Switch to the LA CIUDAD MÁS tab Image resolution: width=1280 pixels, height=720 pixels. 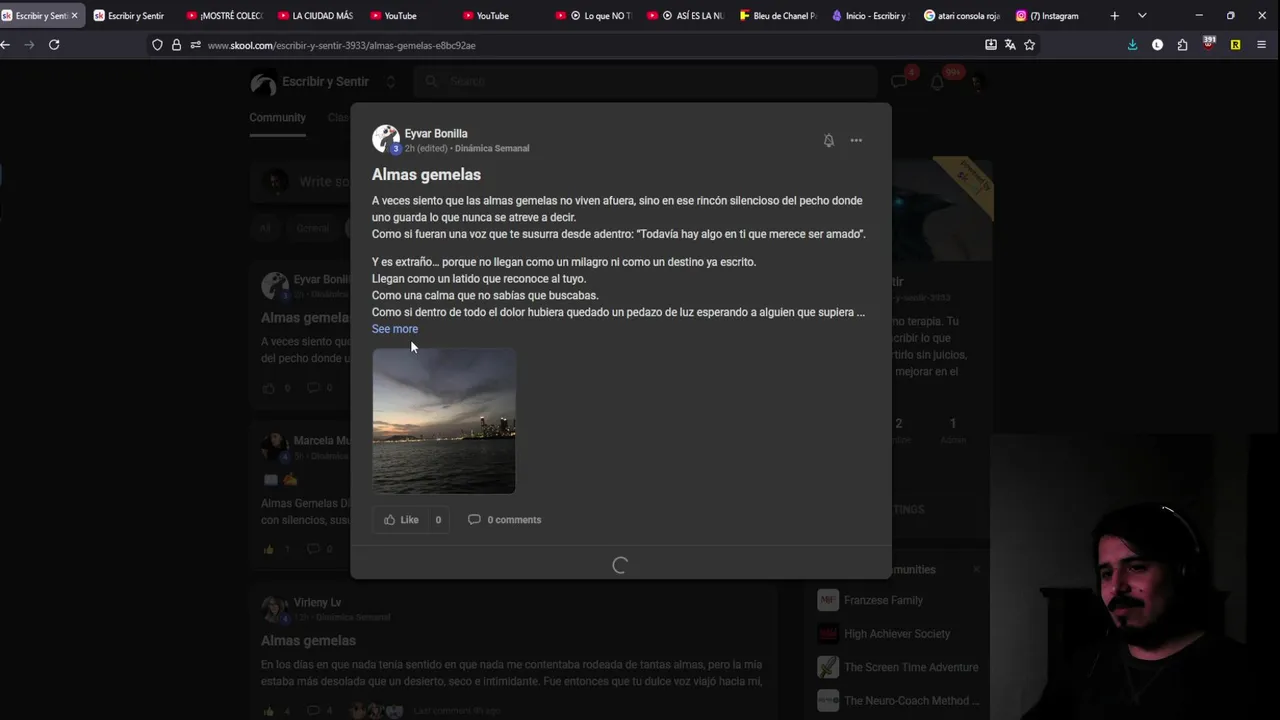tap(316, 16)
